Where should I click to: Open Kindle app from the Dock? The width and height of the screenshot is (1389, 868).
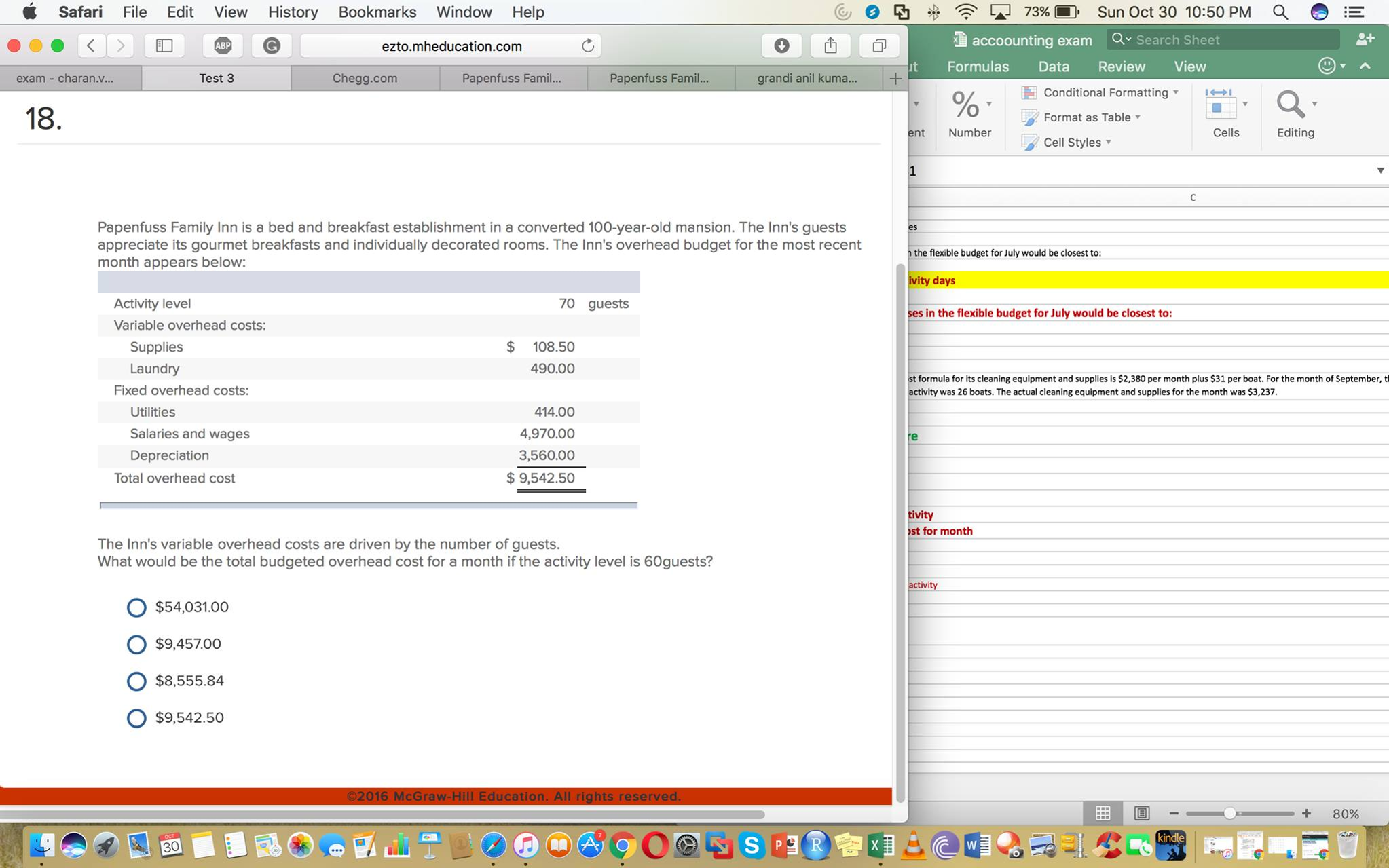pyautogui.click(x=1171, y=845)
